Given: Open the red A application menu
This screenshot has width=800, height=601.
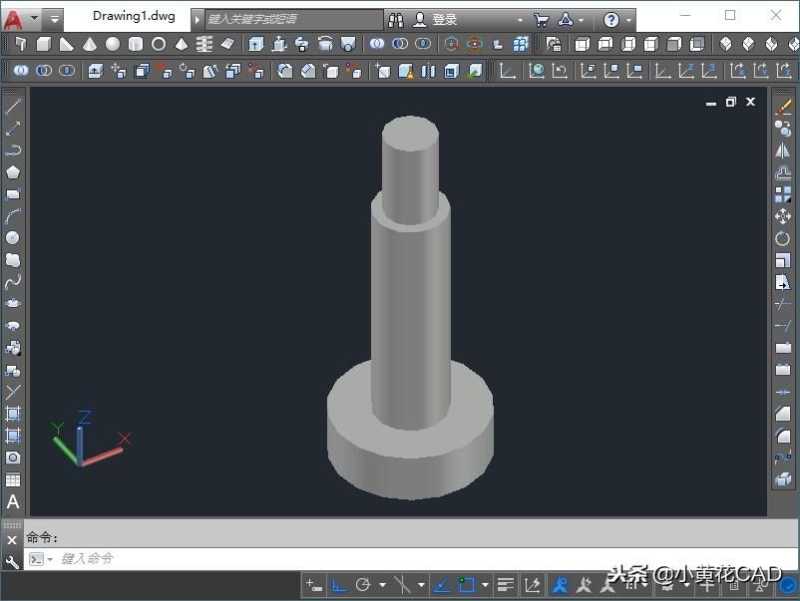Looking at the screenshot, I should pos(13,17).
